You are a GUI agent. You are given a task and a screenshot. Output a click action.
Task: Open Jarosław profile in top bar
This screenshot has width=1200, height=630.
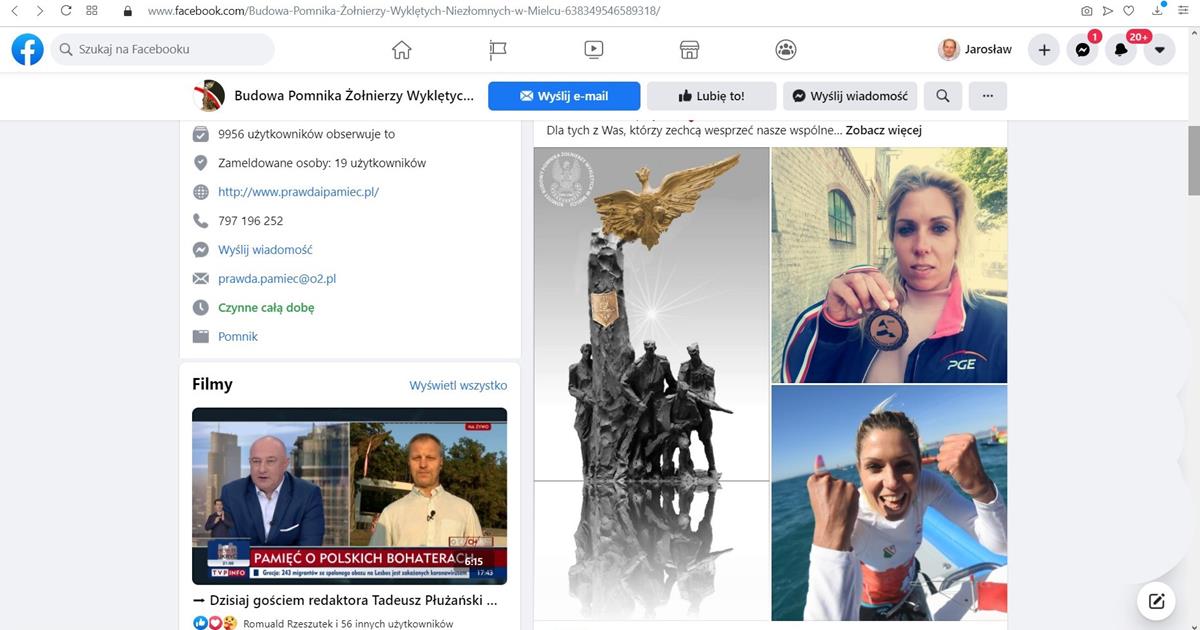(975, 49)
